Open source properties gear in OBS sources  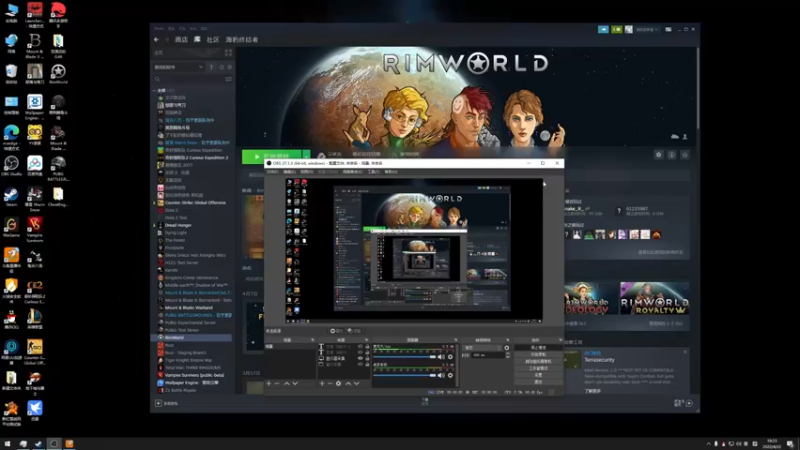(x=338, y=383)
